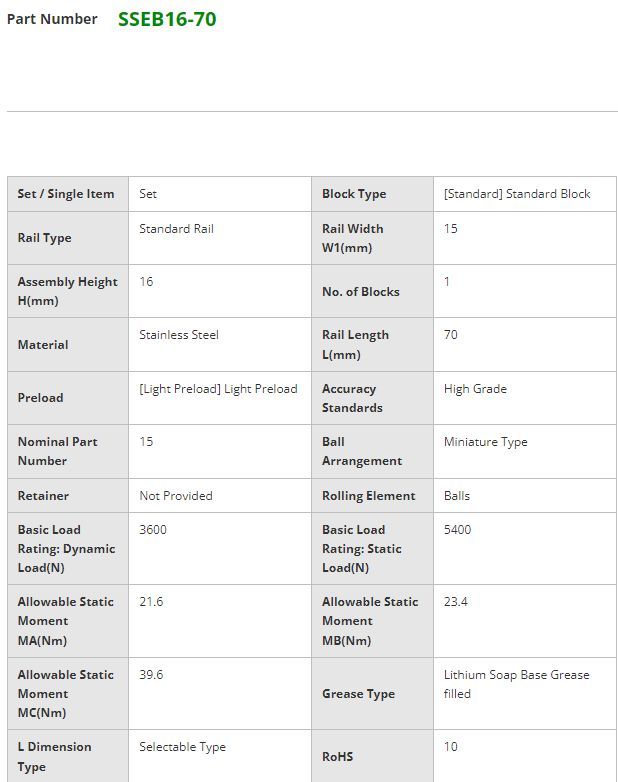Select the No. of Blocks label
The height and width of the screenshot is (782, 618).
(x=360, y=292)
